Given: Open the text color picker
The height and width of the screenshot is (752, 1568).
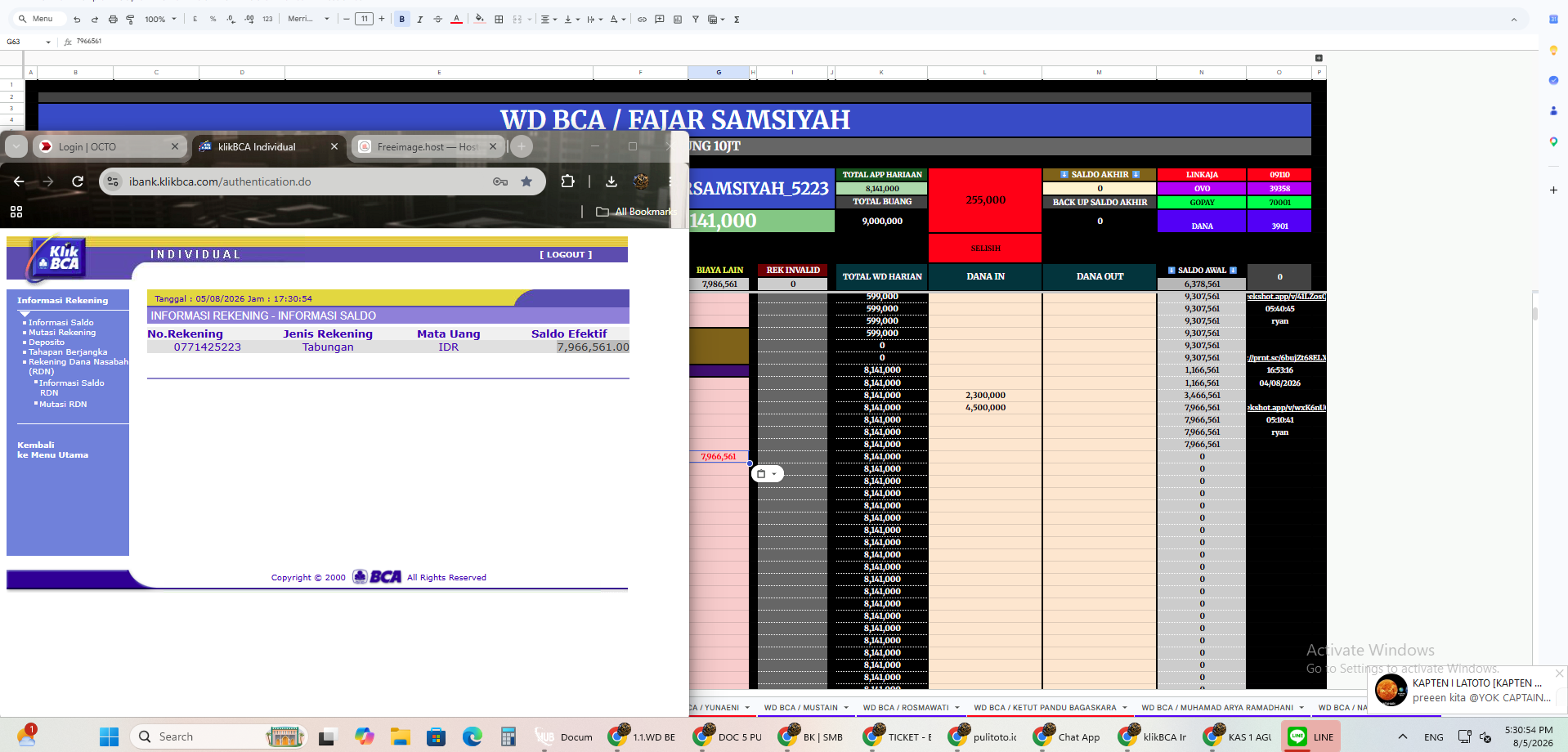Looking at the screenshot, I should point(456,19).
